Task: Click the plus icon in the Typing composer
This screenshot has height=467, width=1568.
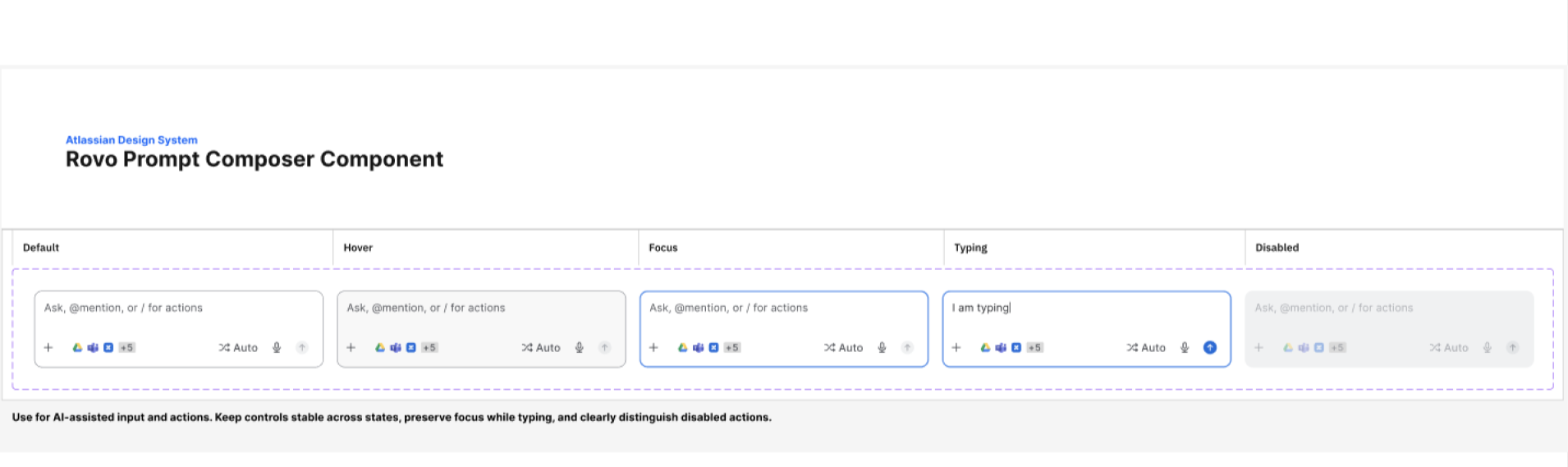Action: coord(956,348)
